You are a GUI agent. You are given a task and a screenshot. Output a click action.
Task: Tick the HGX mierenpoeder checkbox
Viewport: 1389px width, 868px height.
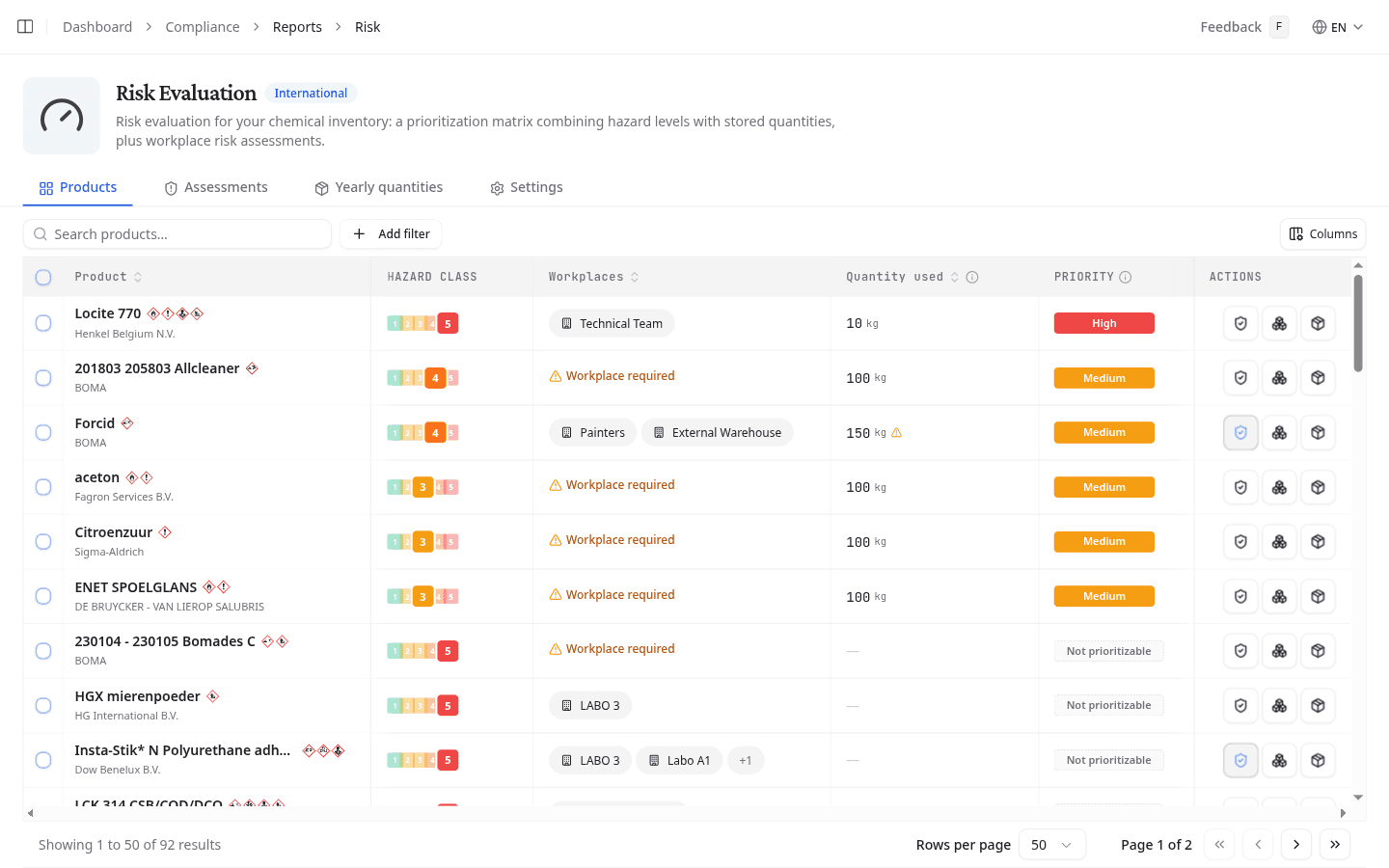click(x=43, y=706)
